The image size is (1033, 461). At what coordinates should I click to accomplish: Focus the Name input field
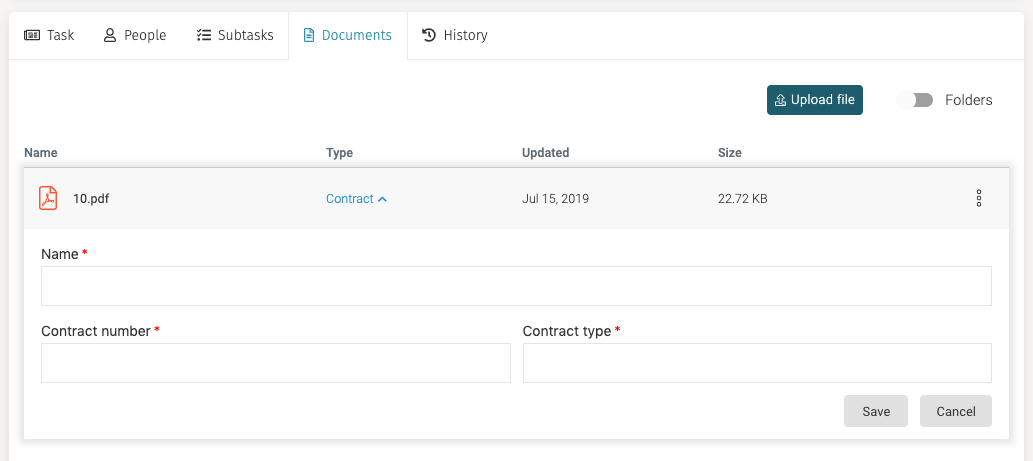tap(516, 286)
